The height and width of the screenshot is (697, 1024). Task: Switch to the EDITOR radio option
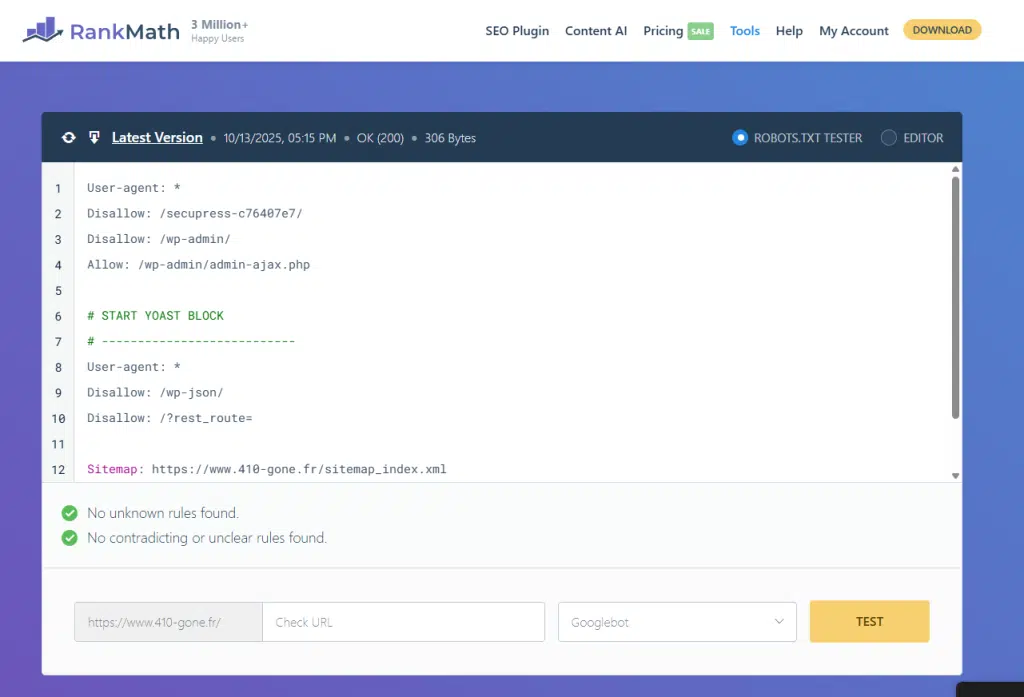pyautogui.click(x=888, y=138)
